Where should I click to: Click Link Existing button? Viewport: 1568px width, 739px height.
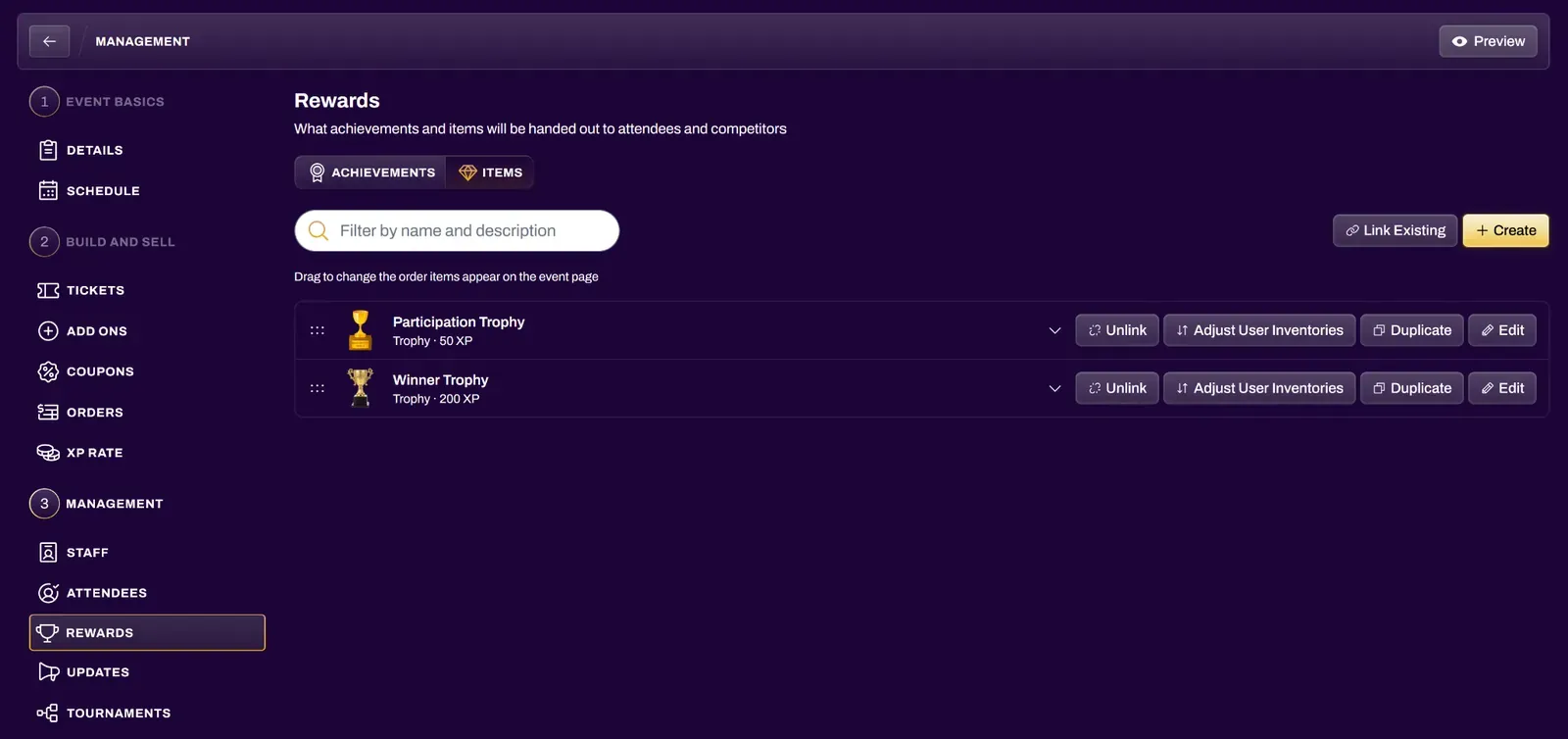point(1395,230)
